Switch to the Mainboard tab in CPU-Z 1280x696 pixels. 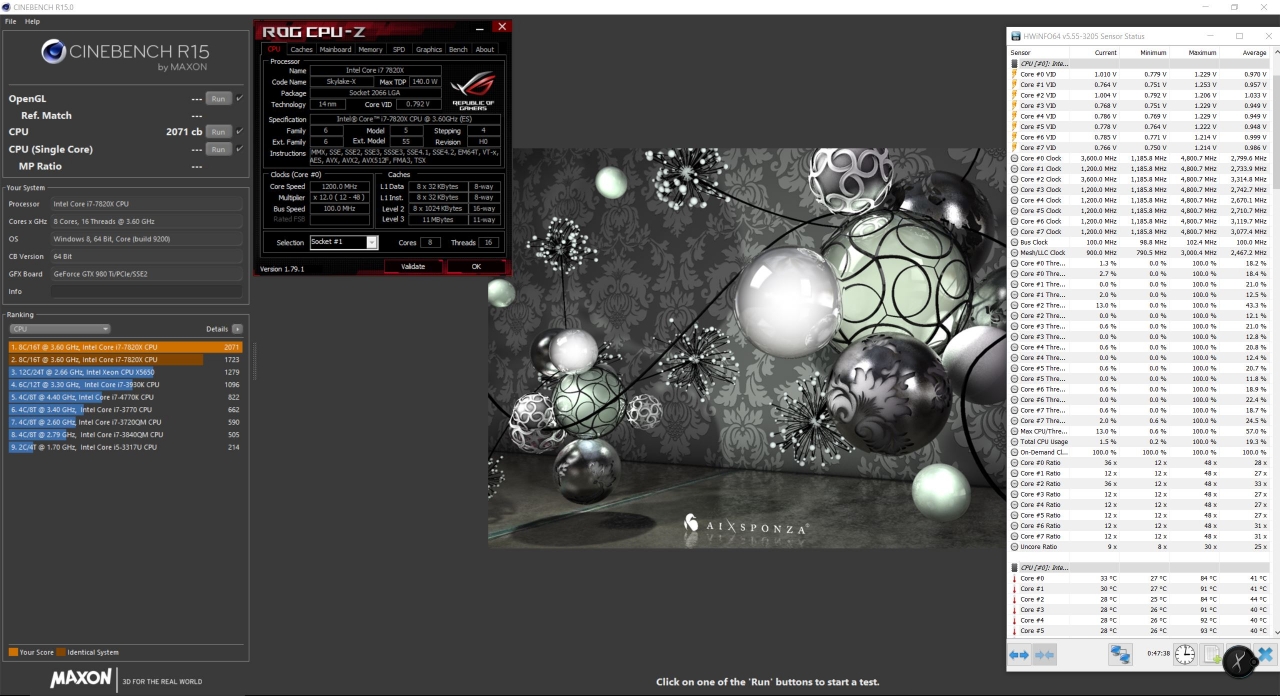pos(335,49)
